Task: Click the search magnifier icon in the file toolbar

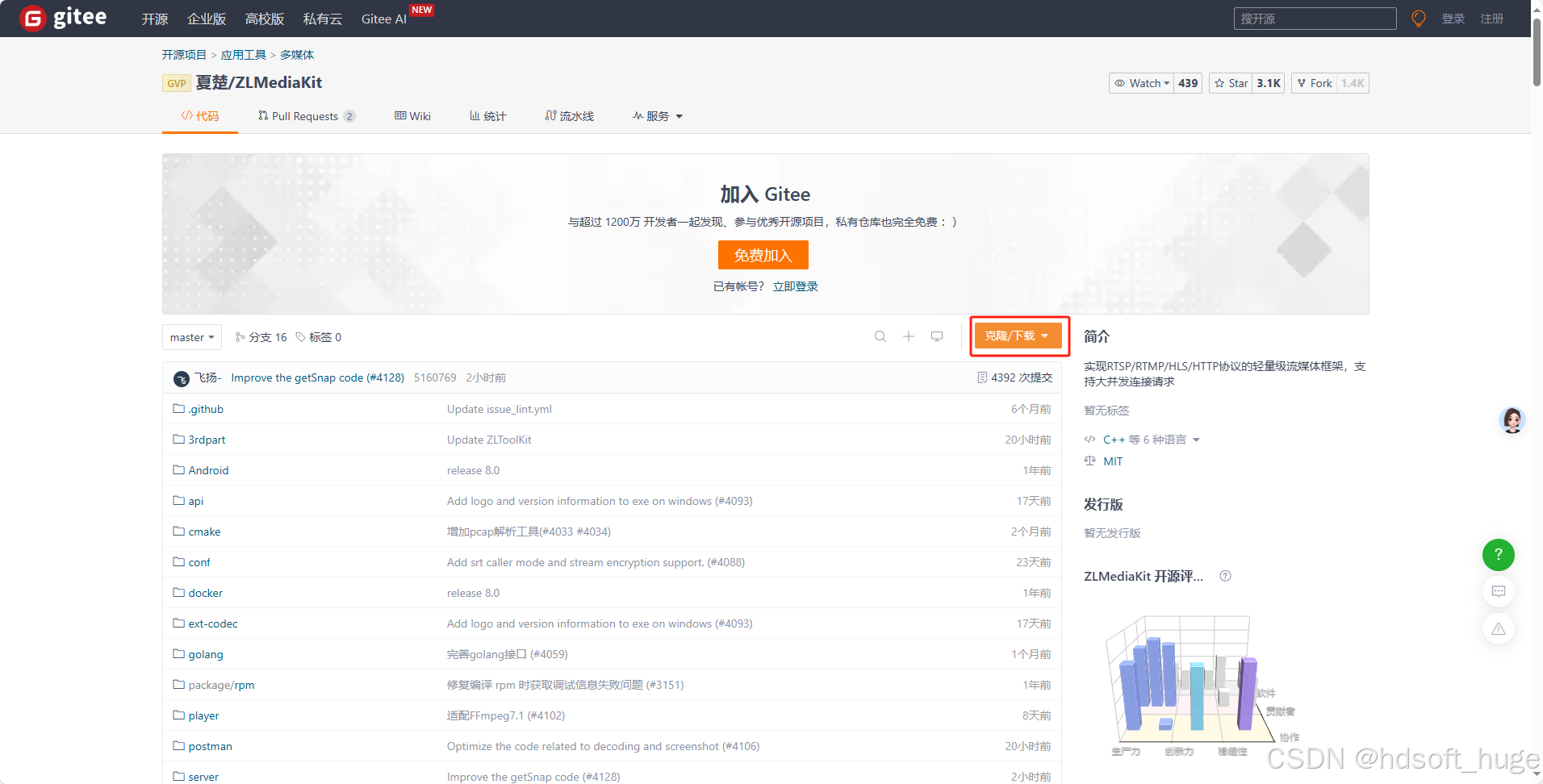Action: (880, 336)
